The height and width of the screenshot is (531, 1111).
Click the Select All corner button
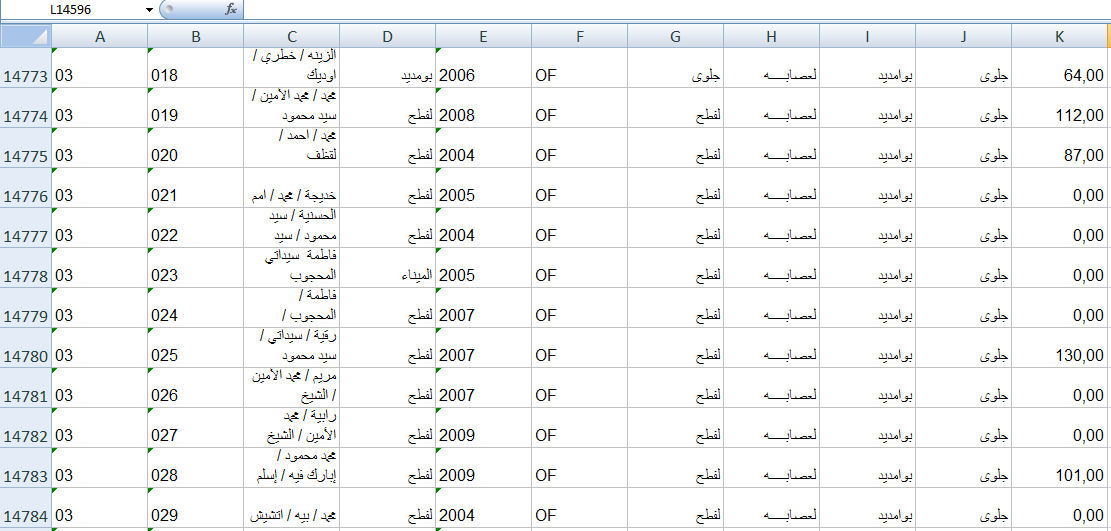coord(26,36)
